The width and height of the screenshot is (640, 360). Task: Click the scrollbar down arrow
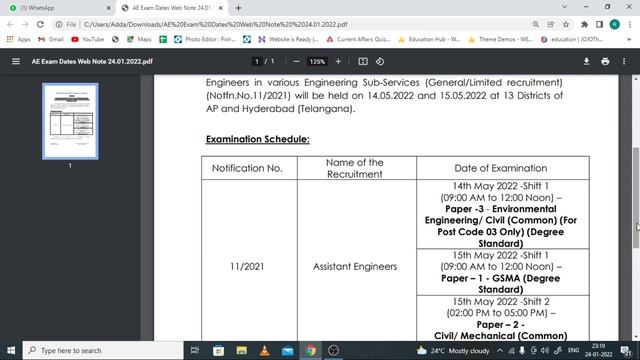(636, 337)
